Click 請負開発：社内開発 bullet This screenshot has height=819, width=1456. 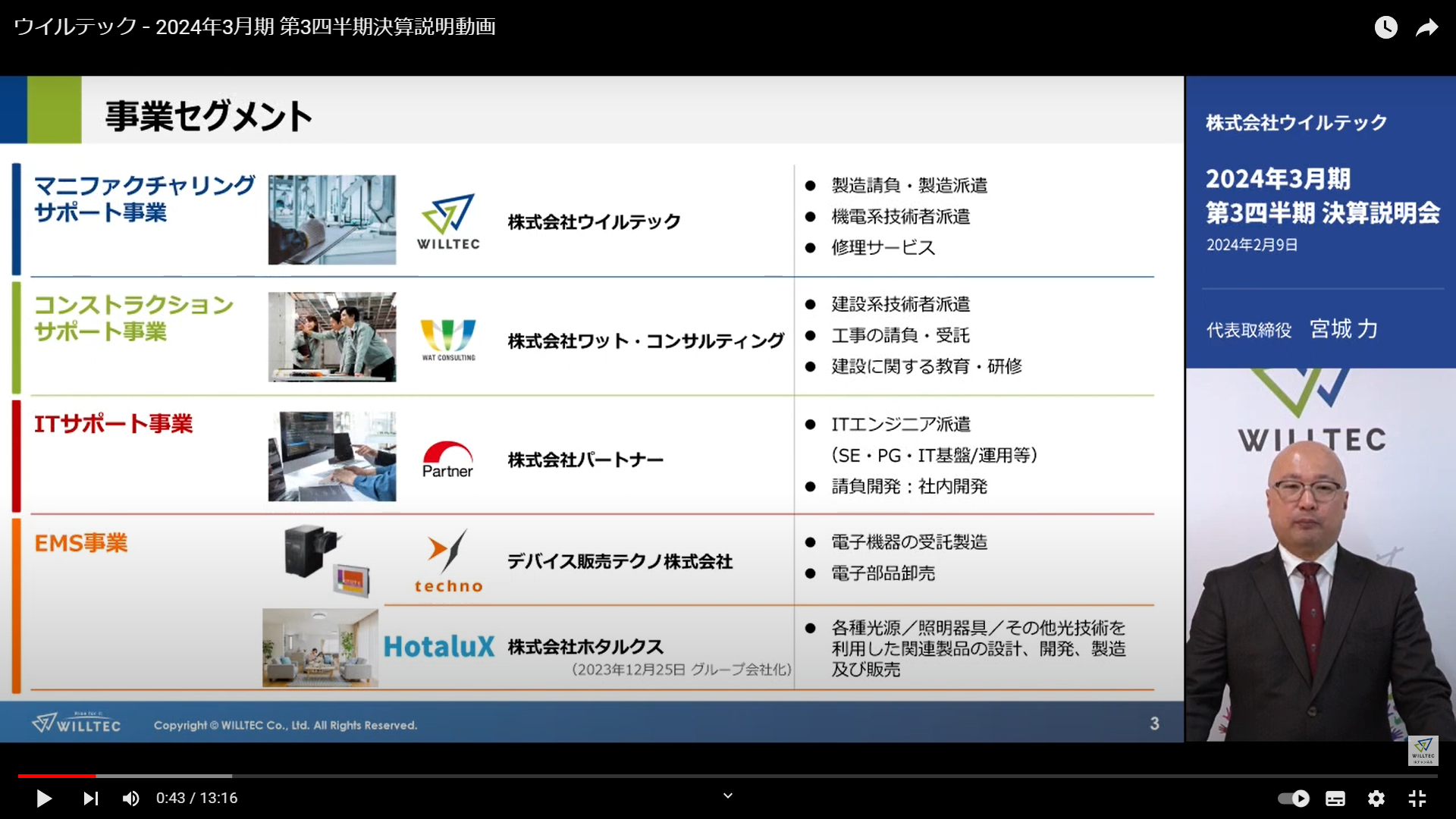(x=909, y=486)
